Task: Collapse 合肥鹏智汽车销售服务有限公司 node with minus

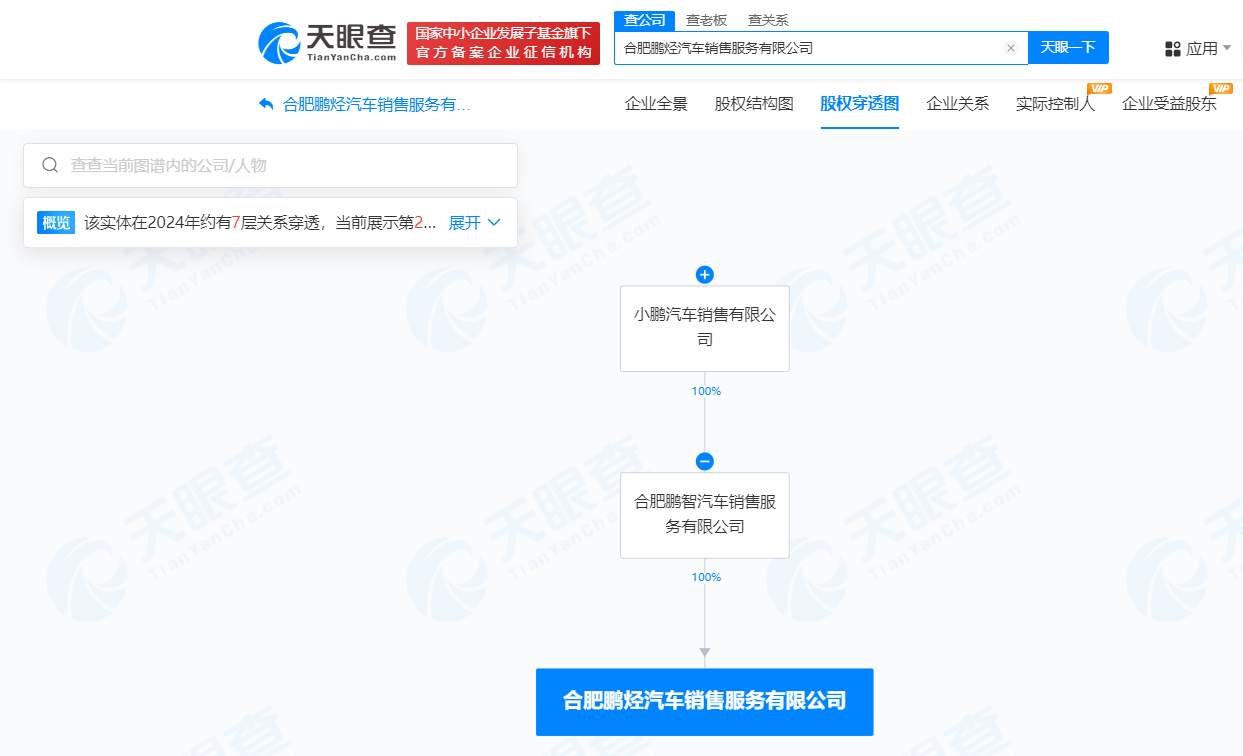Action: coord(705,462)
